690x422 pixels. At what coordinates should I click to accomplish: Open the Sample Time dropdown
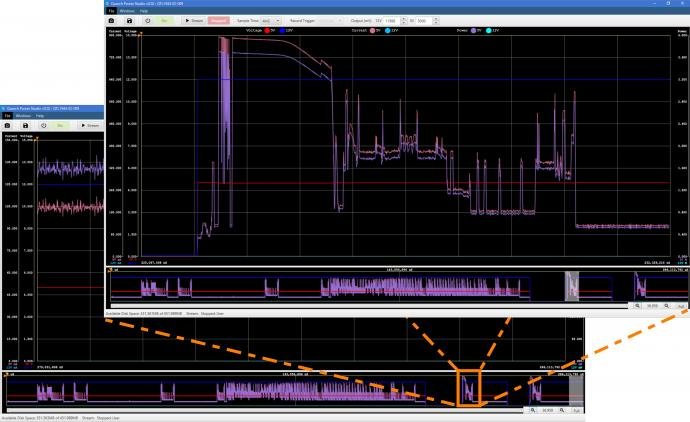click(x=267, y=20)
